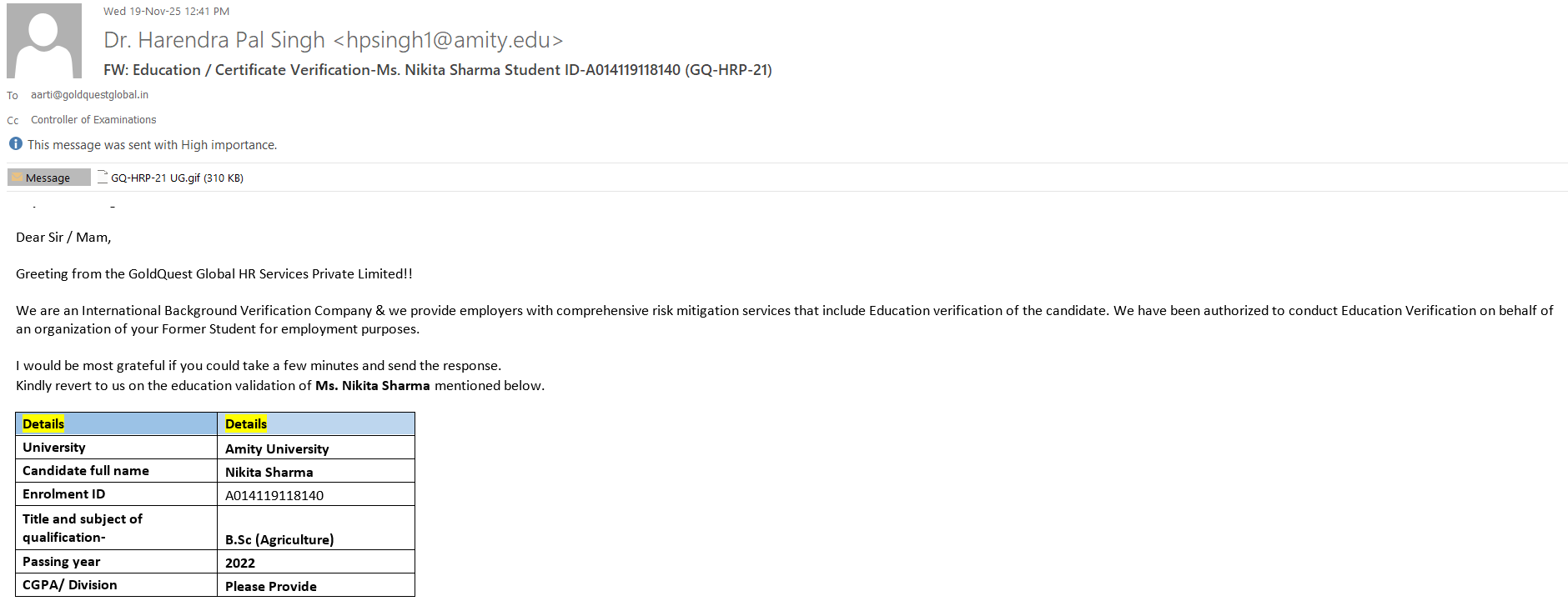Click the High importance notice text

point(152,145)
